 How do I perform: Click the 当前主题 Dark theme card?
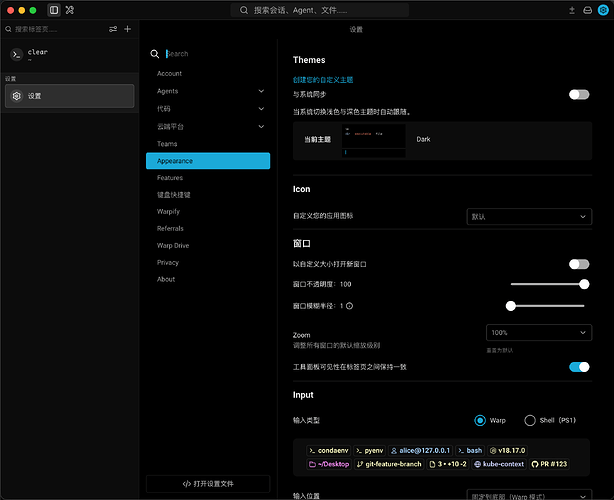[x=442, y=141]
